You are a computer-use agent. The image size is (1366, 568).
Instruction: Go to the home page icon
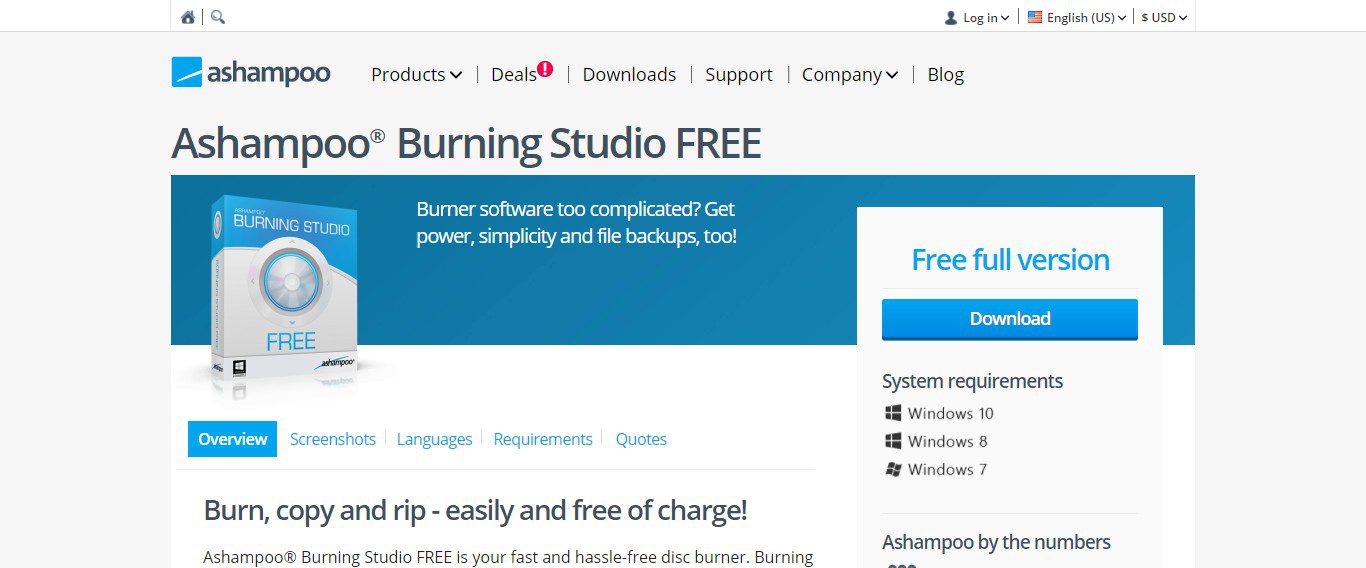coord(188,17)
